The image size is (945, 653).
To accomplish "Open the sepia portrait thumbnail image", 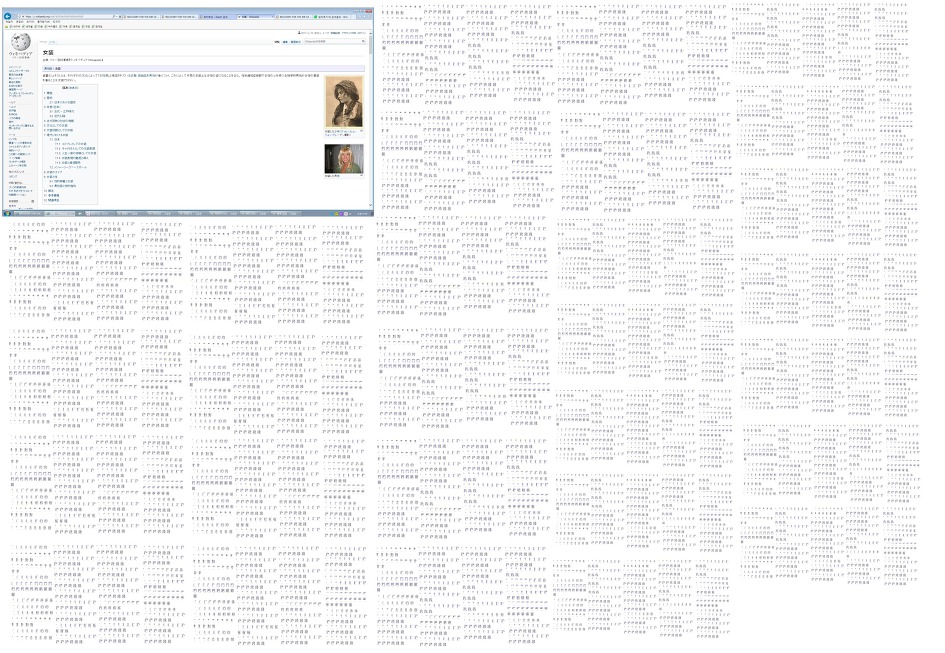I will coord(343,104).
